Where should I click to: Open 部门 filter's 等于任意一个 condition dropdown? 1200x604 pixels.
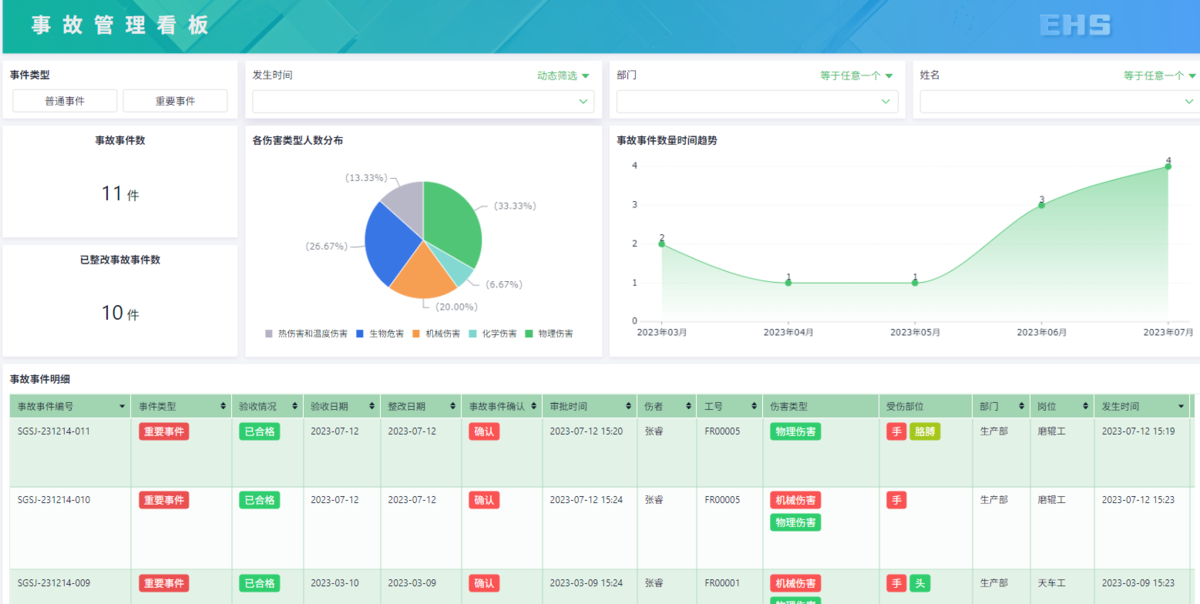click(857, 75)
